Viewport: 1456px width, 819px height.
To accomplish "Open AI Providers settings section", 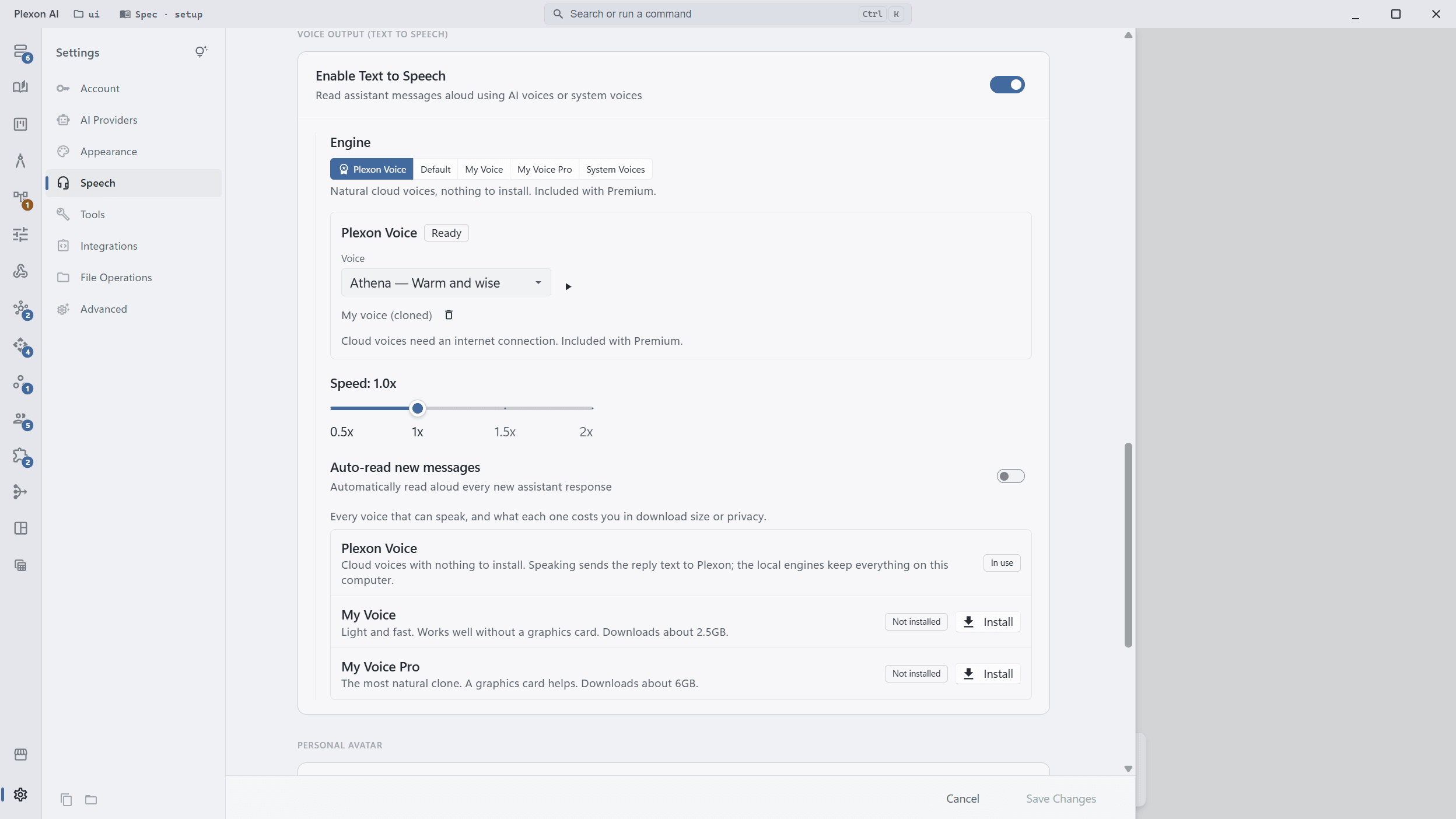I will 134,120.
